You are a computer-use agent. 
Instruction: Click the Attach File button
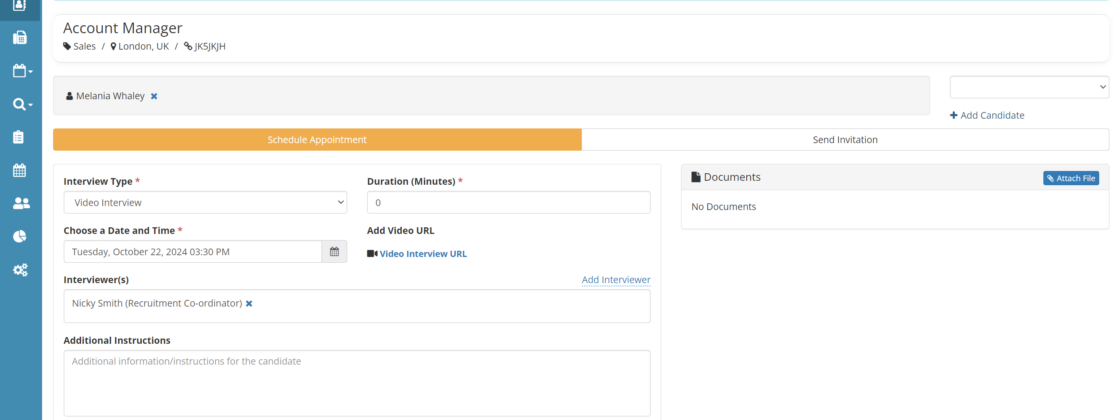pyautogui.click(x=1071, y=178)
